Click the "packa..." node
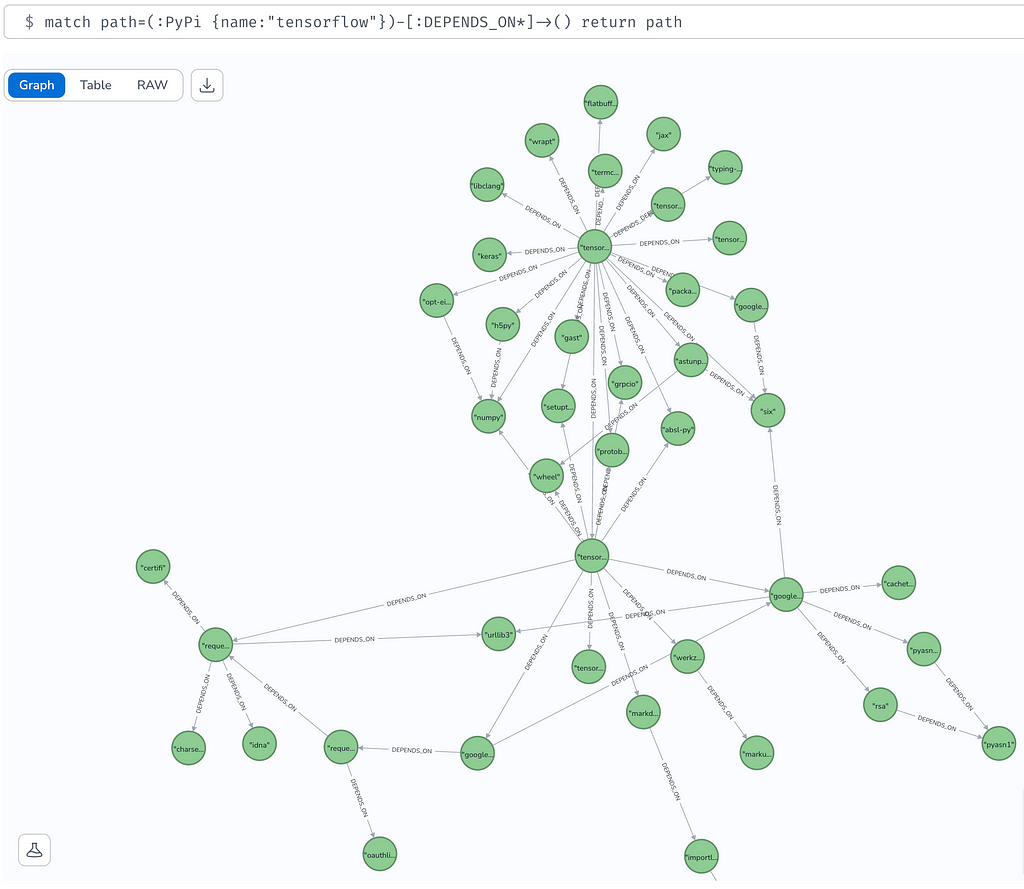The width and height of the screenshot is (1024, 889). 682,290
